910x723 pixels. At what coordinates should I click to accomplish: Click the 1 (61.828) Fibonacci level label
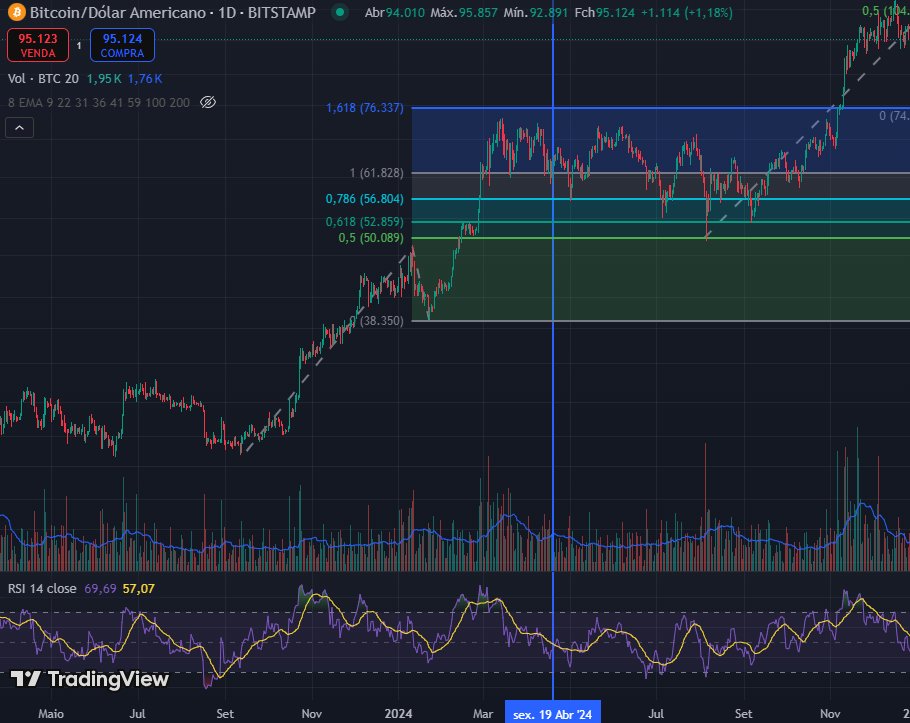pyautogui.click(x=376, y=173)
